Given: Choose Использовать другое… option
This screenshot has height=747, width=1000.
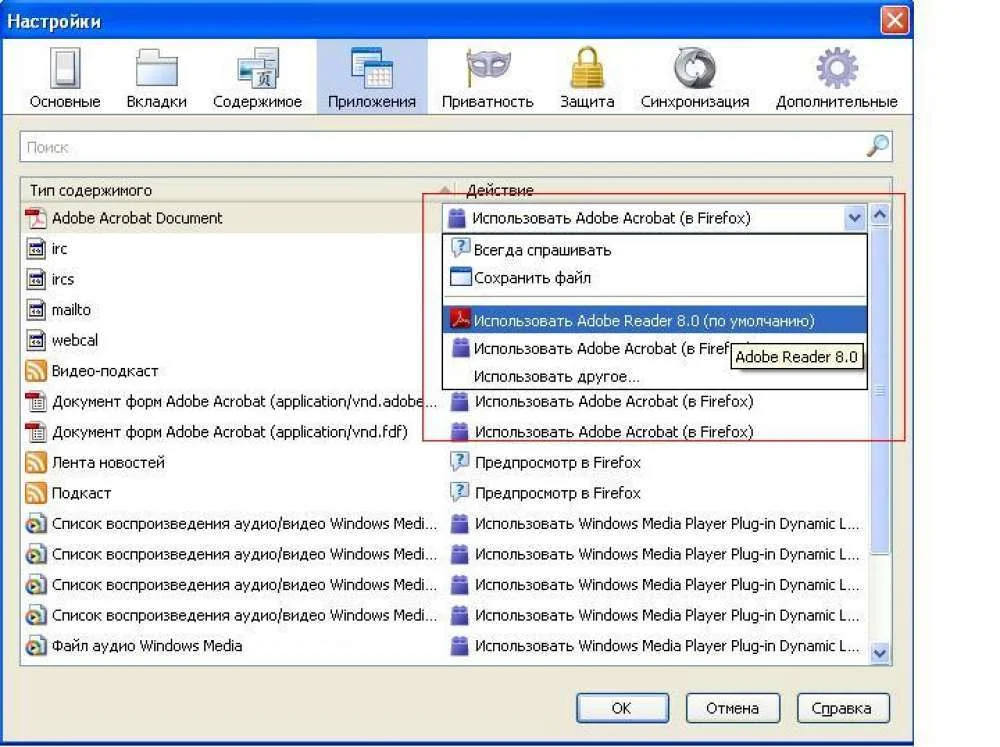Looking at the screenshot, I should tap(655, 376).
